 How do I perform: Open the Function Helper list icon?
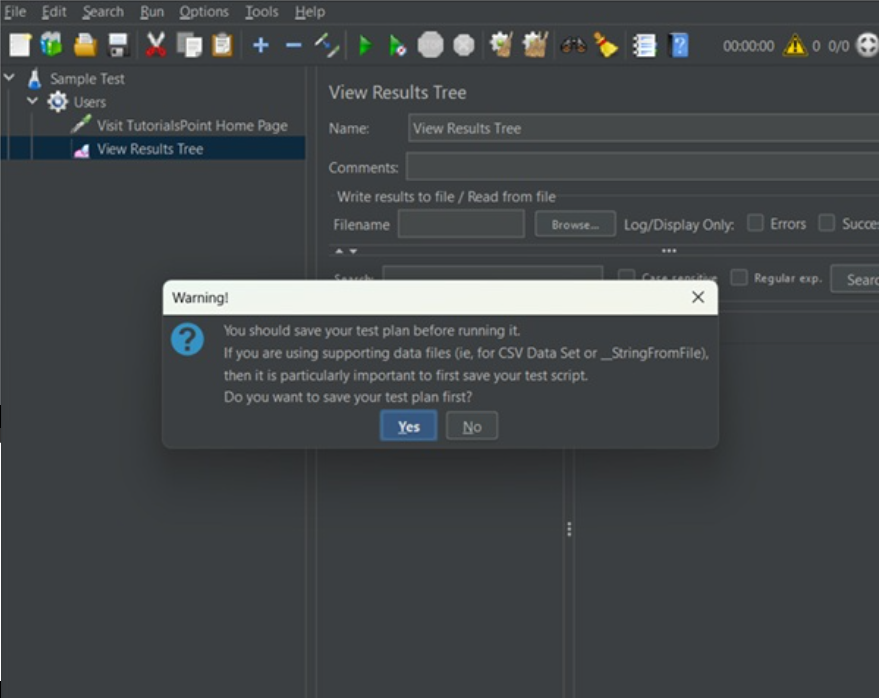pos(645,45)
